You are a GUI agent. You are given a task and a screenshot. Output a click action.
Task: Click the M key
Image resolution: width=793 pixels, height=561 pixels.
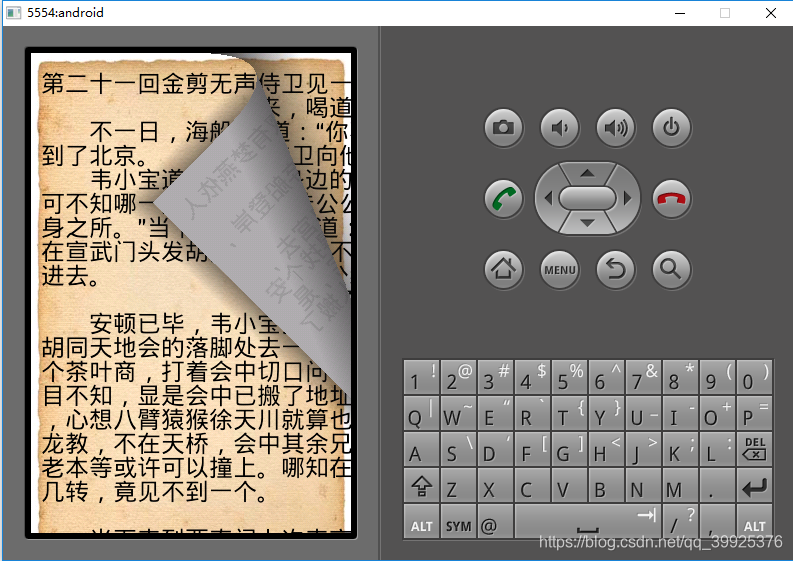[x=681, y=485]
